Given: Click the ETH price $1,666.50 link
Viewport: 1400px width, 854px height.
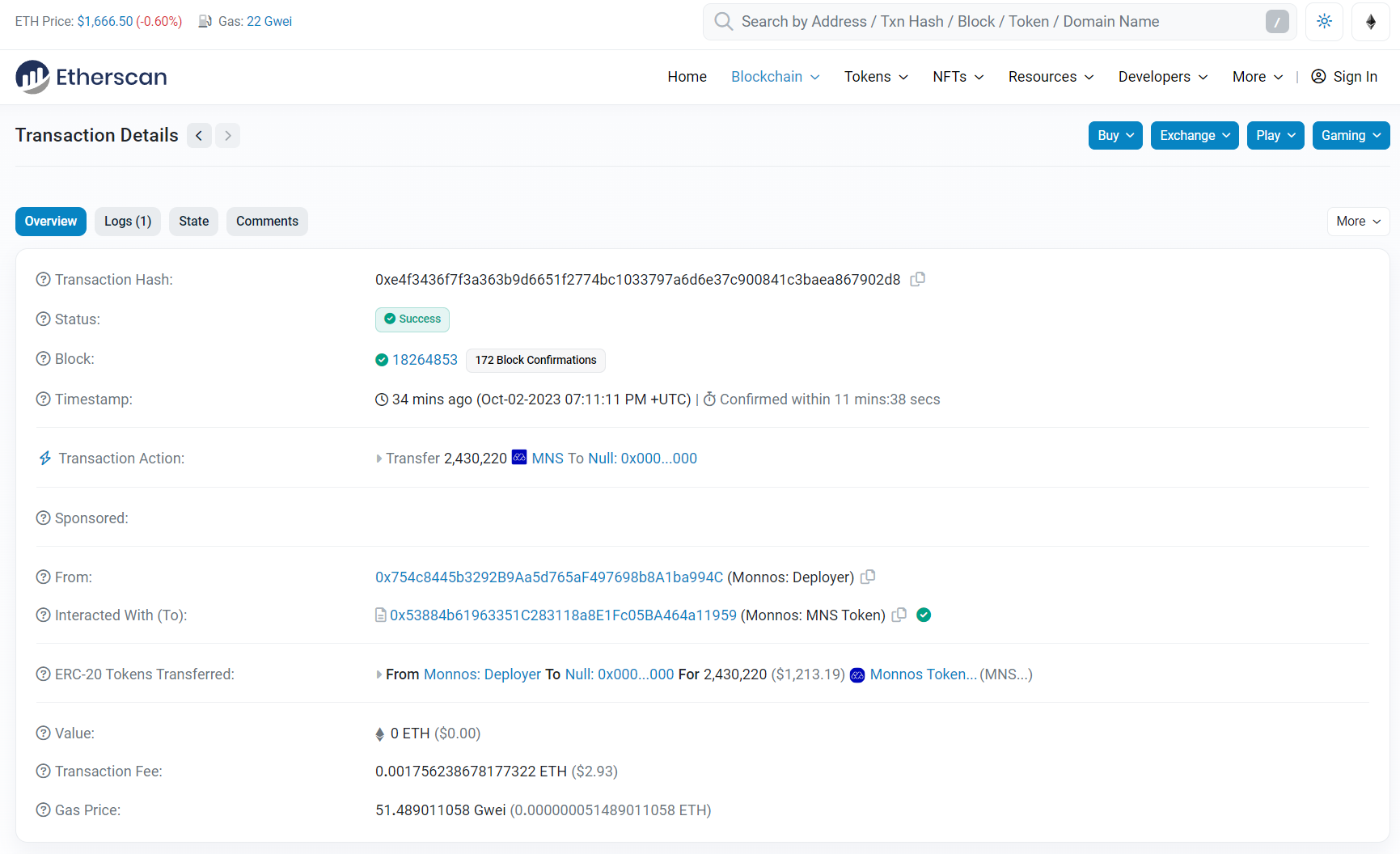Looking at the screenshot, I should point(105,22).
